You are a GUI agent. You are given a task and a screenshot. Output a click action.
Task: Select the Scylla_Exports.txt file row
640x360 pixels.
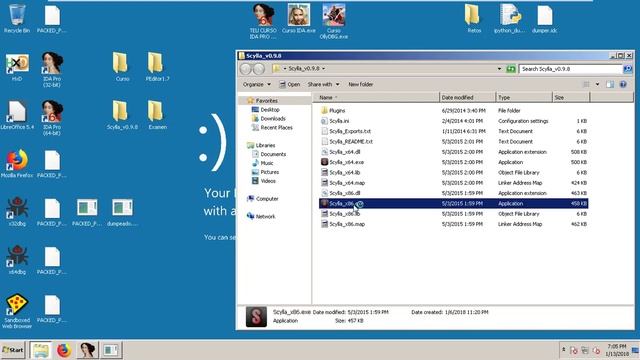pos(453,131)
